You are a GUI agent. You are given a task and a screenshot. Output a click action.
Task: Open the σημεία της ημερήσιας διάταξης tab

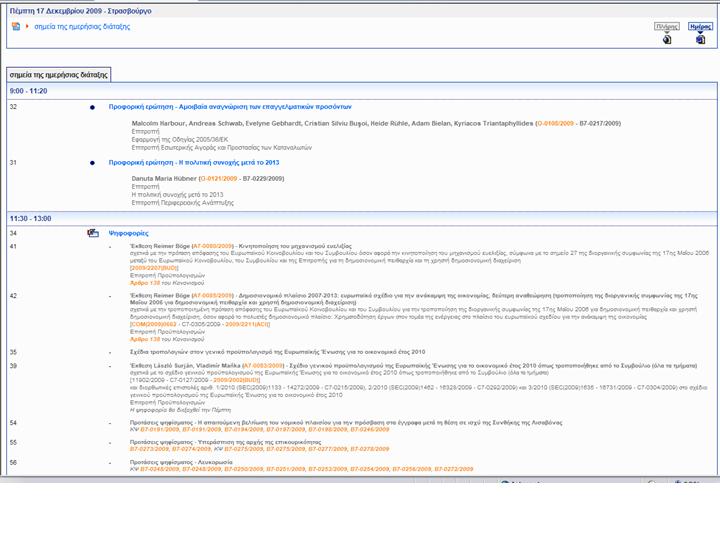coord(58,75)
